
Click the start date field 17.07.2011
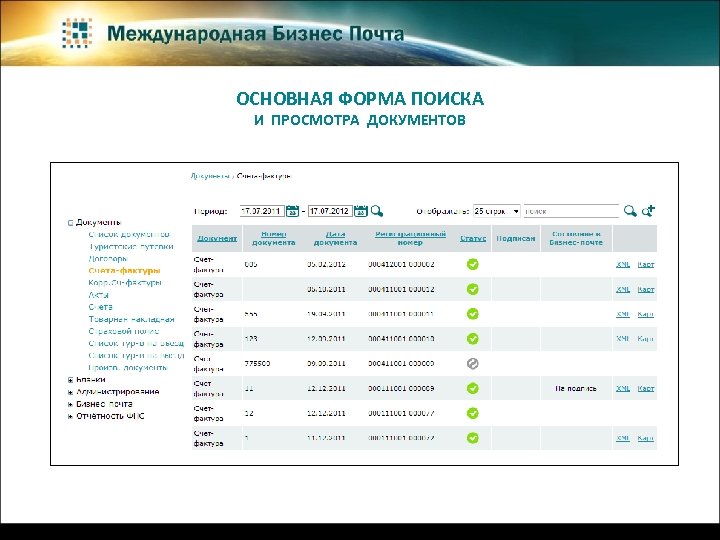[262, 211]
